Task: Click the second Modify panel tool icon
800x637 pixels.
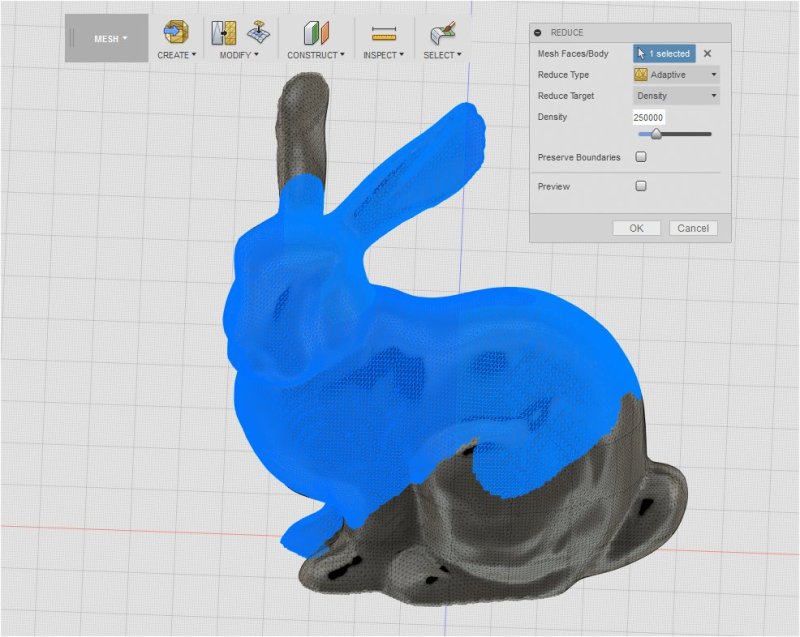Action: (x=257, y=32)
